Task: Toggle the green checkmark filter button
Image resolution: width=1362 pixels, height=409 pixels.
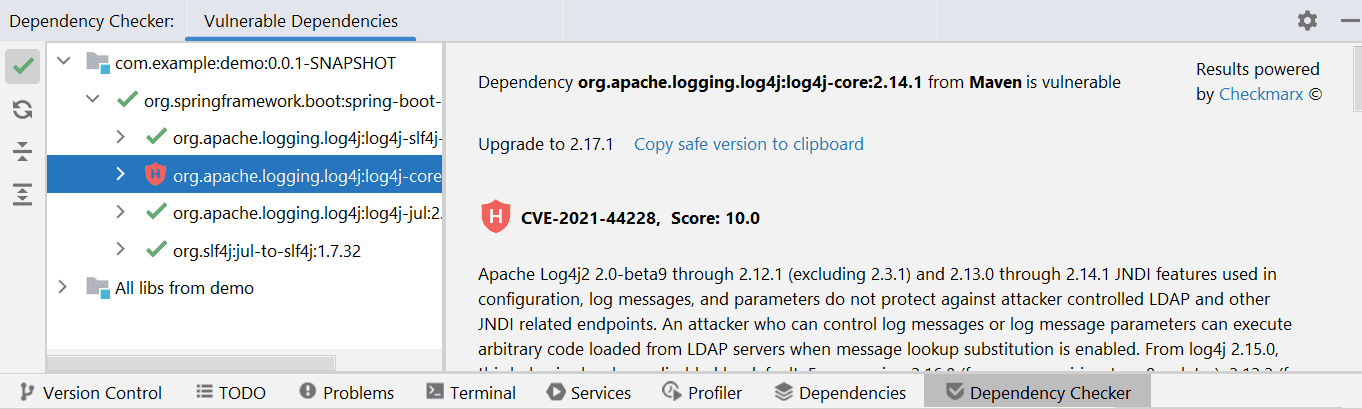Action: tap(23, 67)
